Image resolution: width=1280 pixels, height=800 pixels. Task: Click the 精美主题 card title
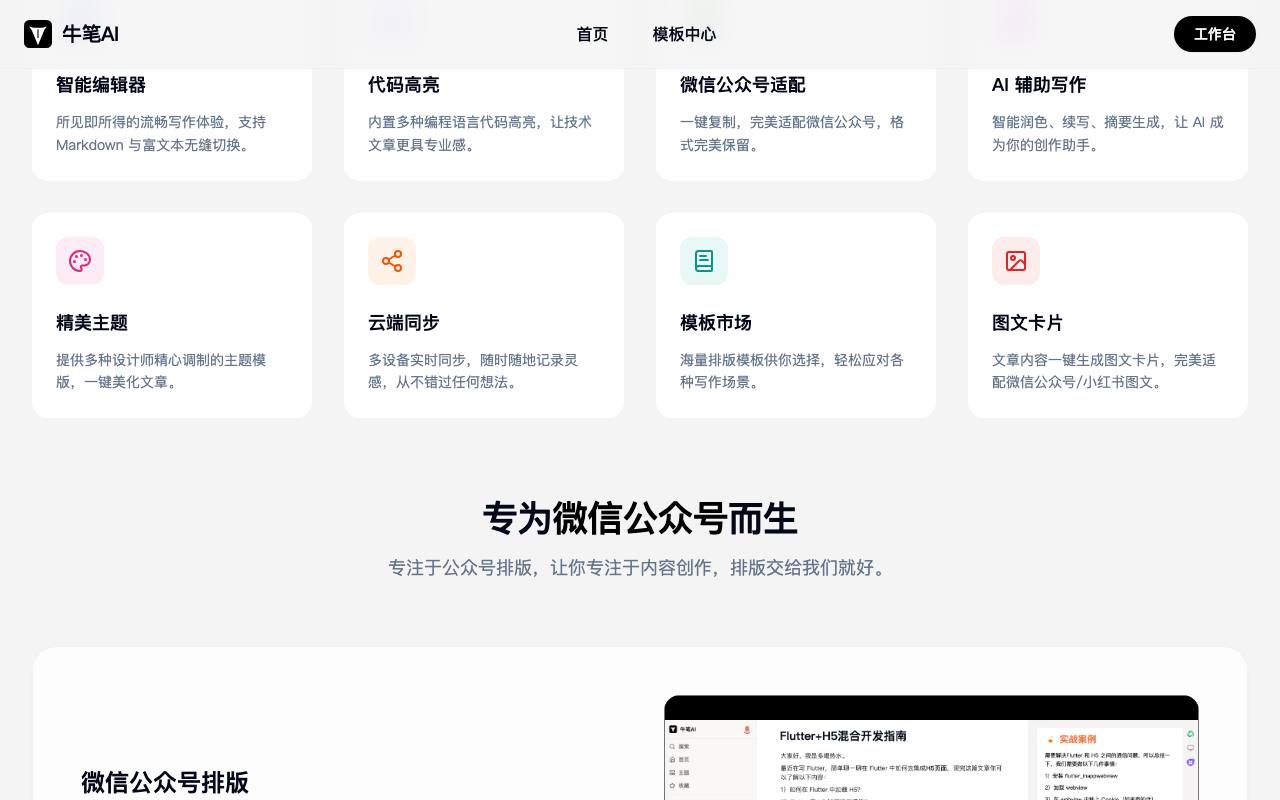[x=92, y=323]
